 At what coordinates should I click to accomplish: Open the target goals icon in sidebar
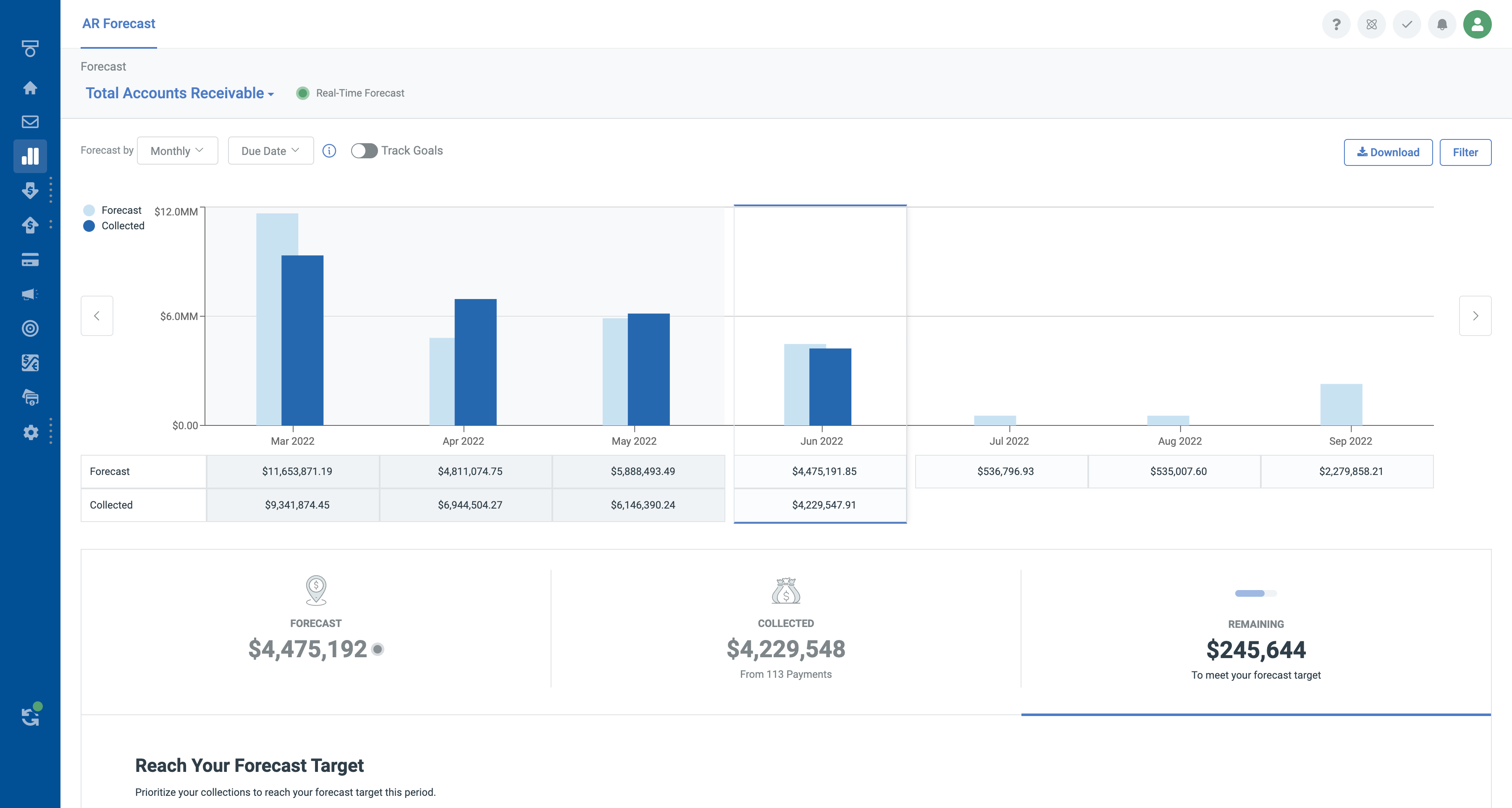[x=30, y=328]
